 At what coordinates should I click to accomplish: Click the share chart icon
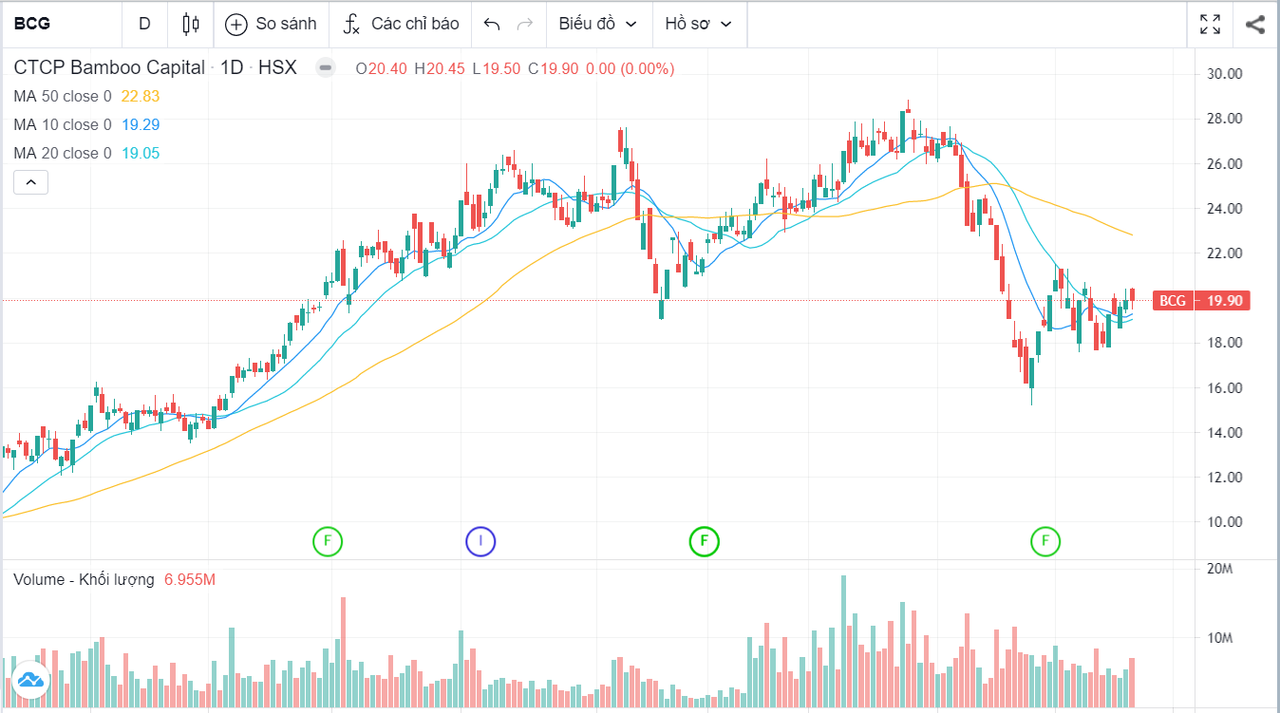click(1255, 24)
